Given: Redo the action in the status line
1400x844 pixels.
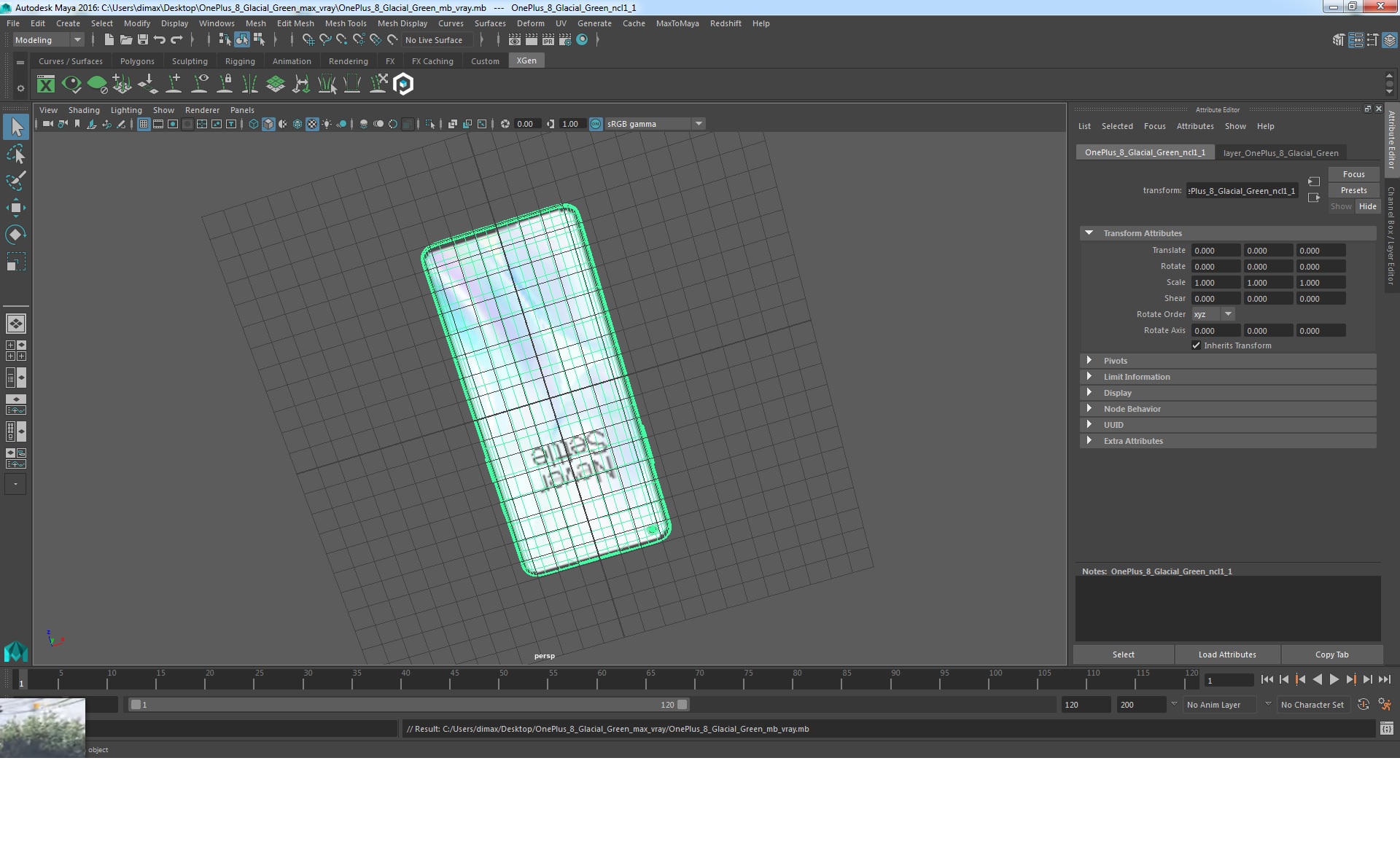Looking at the screenshot, I should pos(176,40).
